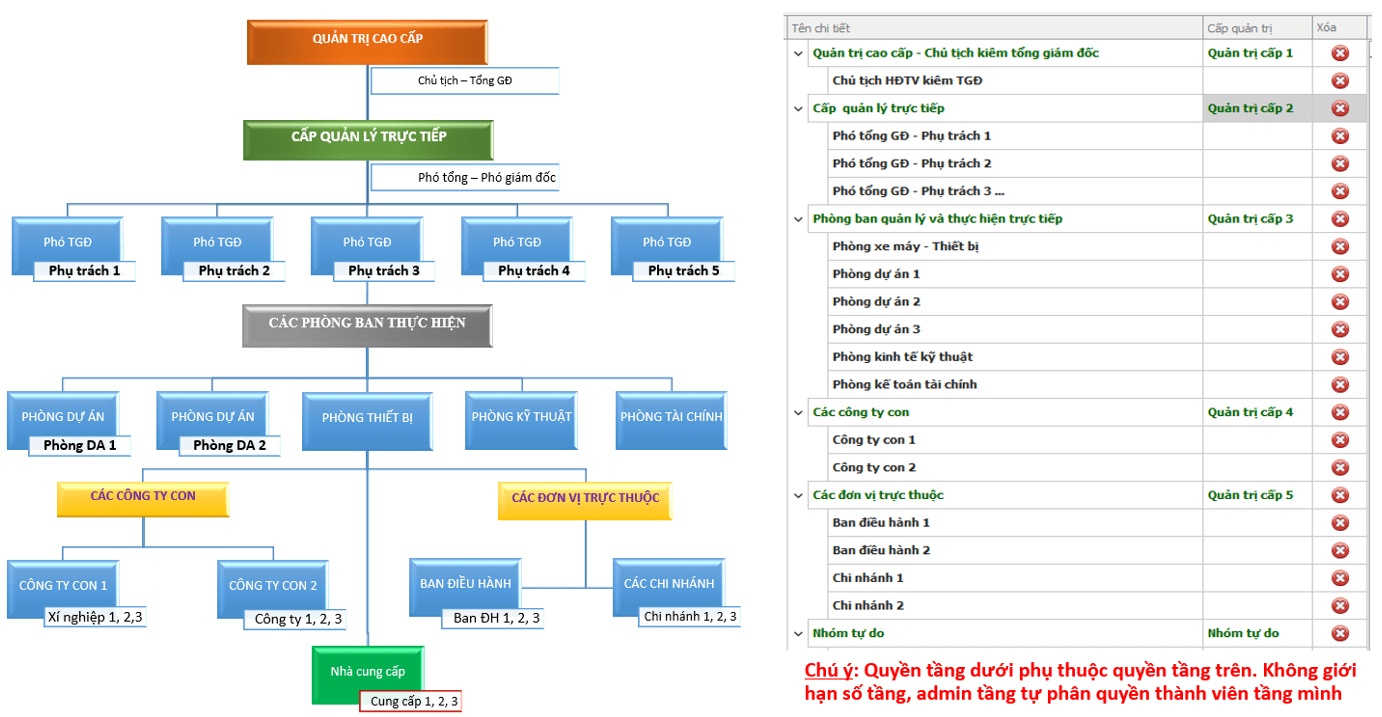The width and height of the screenshot is (1382, 717).
Task: Collapse the Các đơn vị trực thuộc group
Action: [798, 495]
